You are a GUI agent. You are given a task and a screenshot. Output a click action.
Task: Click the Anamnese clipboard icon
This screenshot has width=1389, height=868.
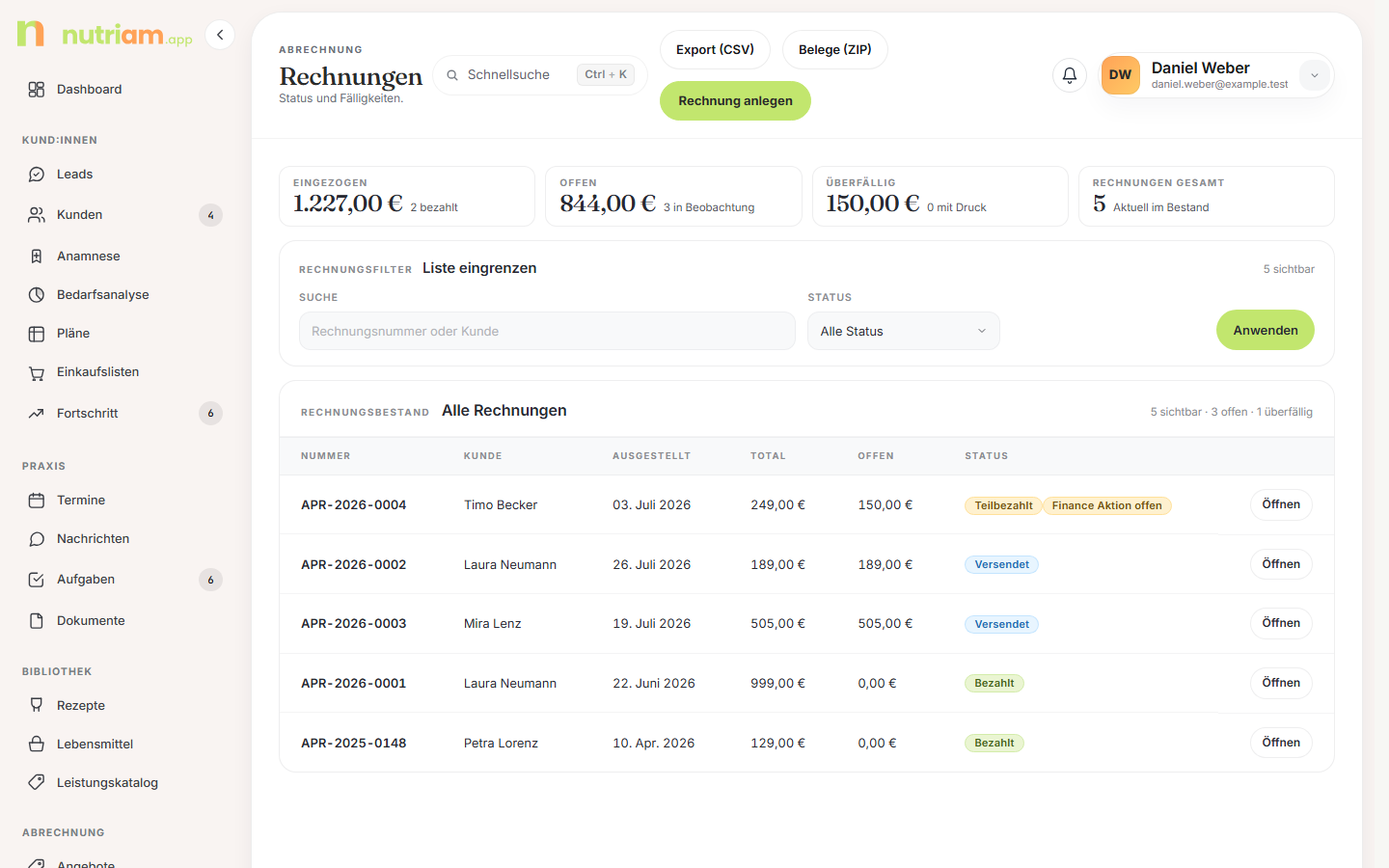(37, 257)
